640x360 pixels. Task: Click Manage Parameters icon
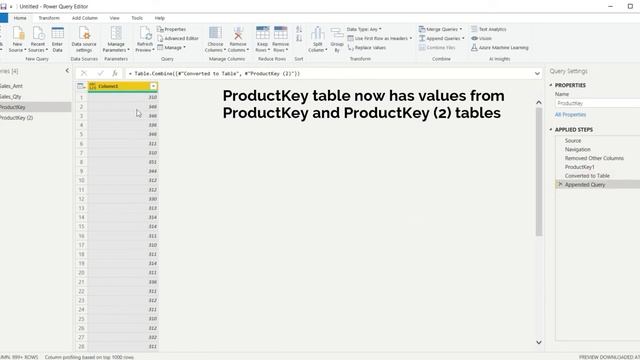click(116, 33)
